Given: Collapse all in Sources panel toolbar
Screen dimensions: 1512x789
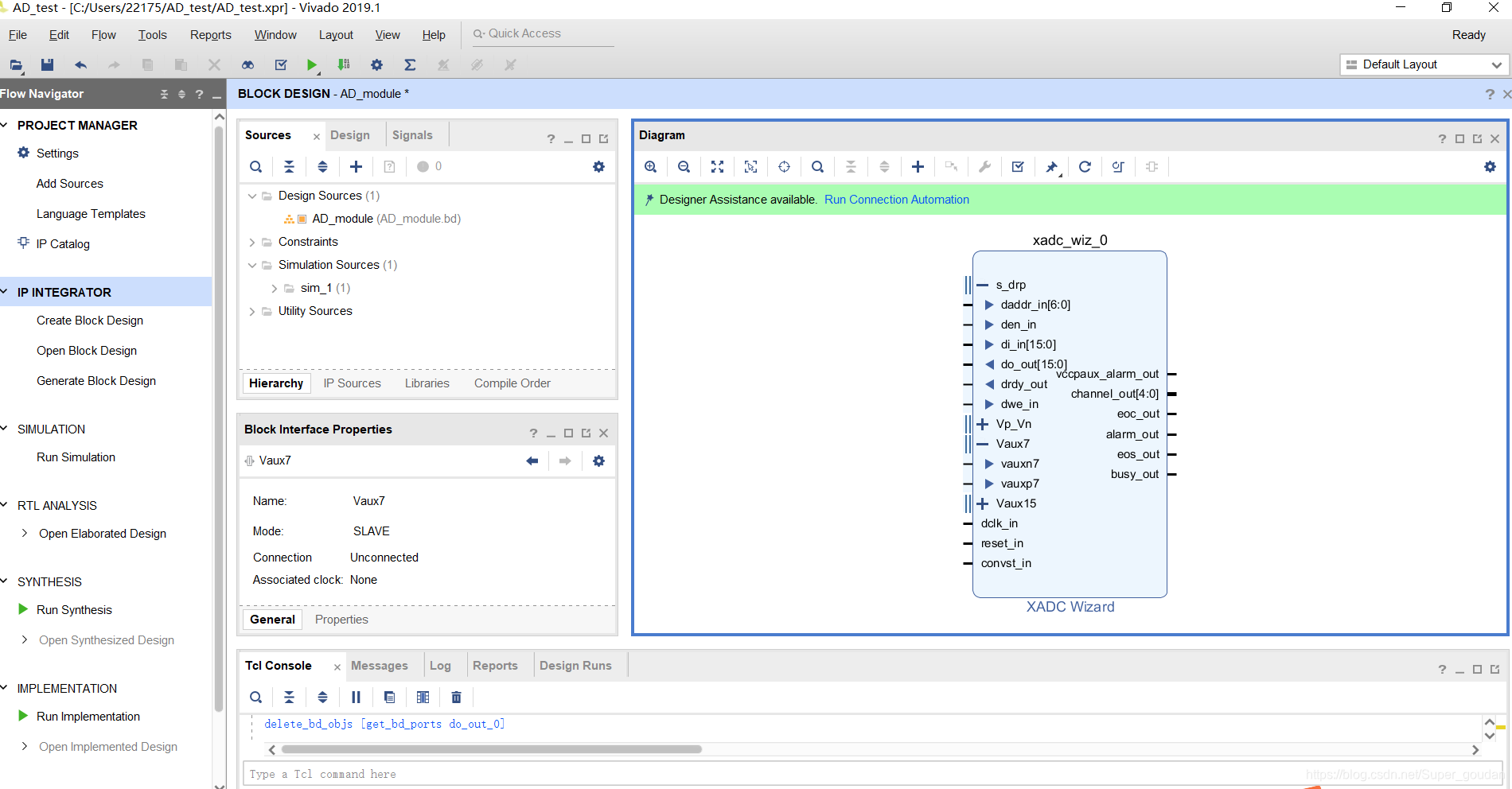Looking at the screenshot, I should tap(289, 166).
